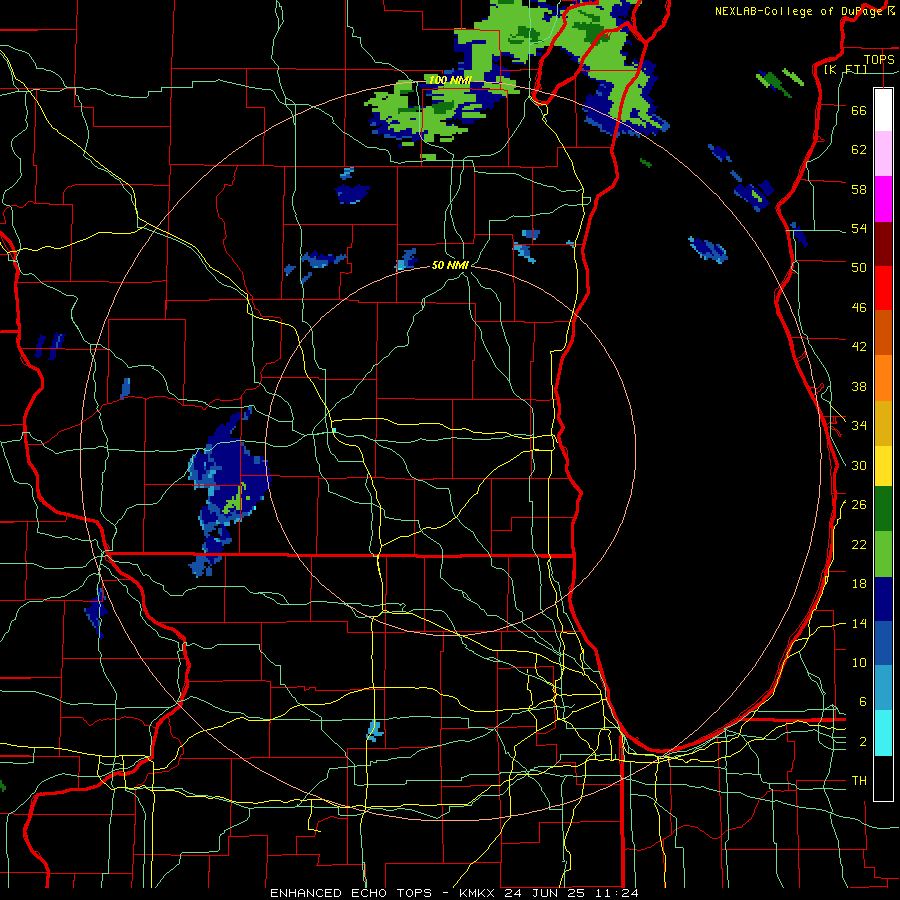Click the legend value 34
Viewport: 900px width, 900px height.
[x=859, y=426]
